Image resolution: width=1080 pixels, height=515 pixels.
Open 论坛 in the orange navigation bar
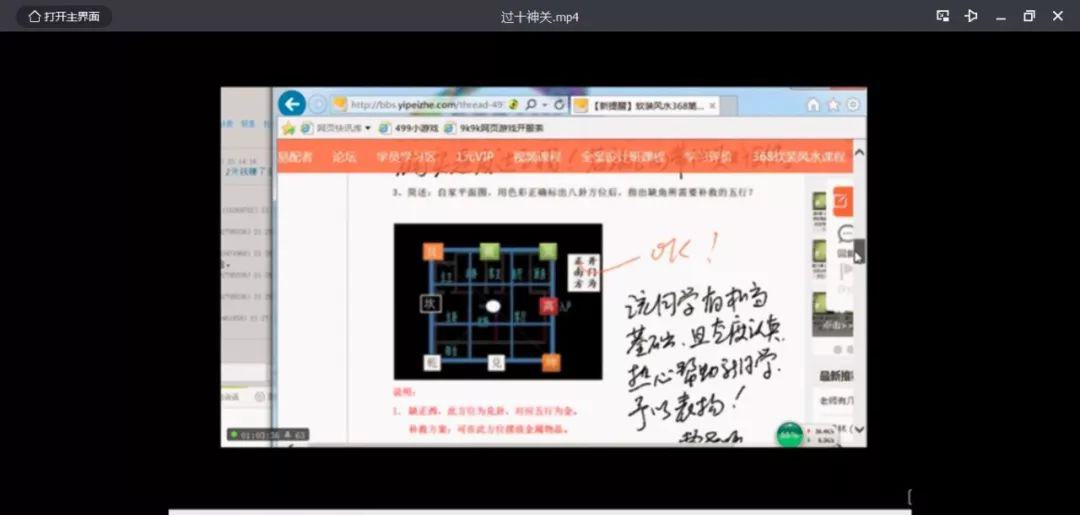point(344,157)
